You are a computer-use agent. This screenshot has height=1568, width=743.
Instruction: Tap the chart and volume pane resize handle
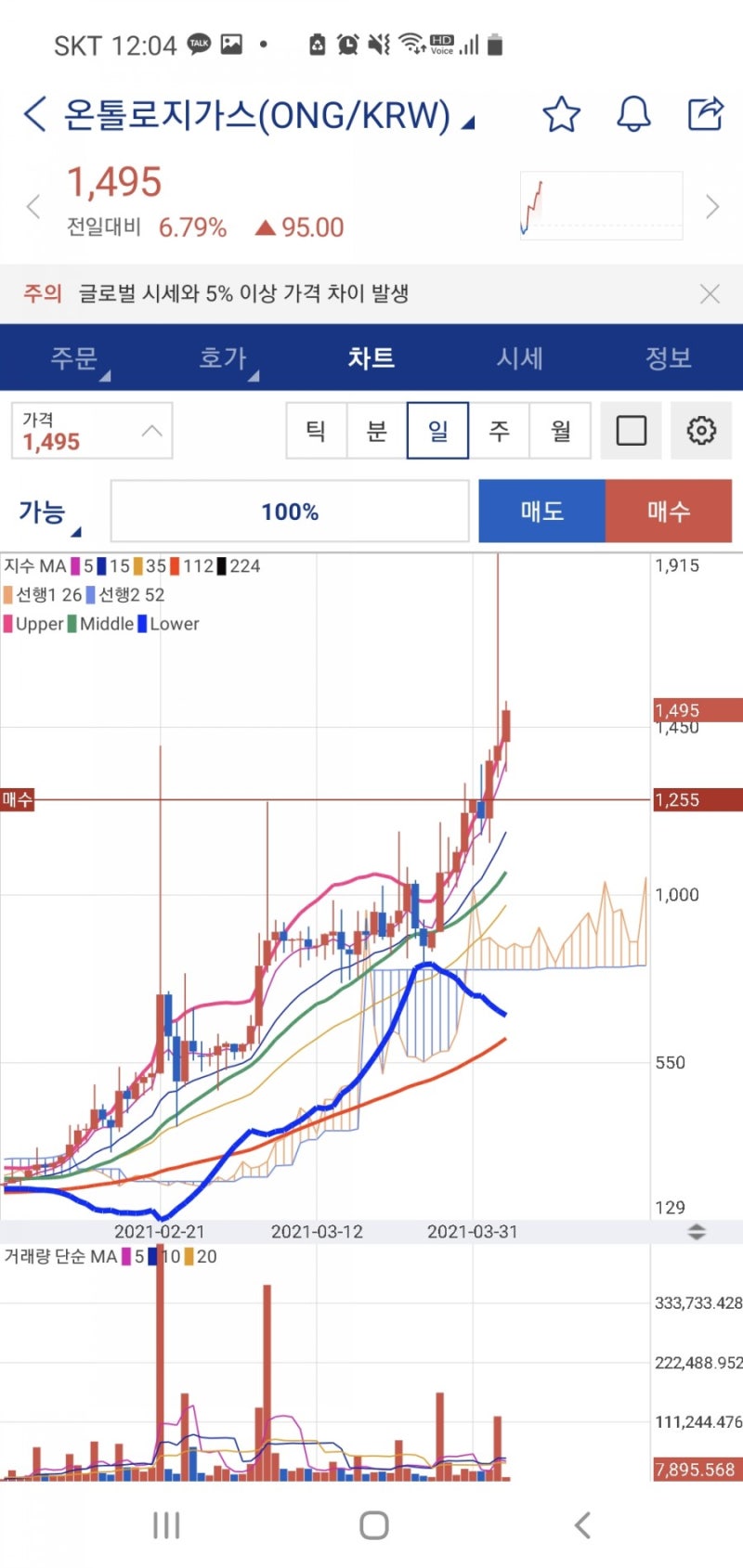click(x=697, y=1232)
